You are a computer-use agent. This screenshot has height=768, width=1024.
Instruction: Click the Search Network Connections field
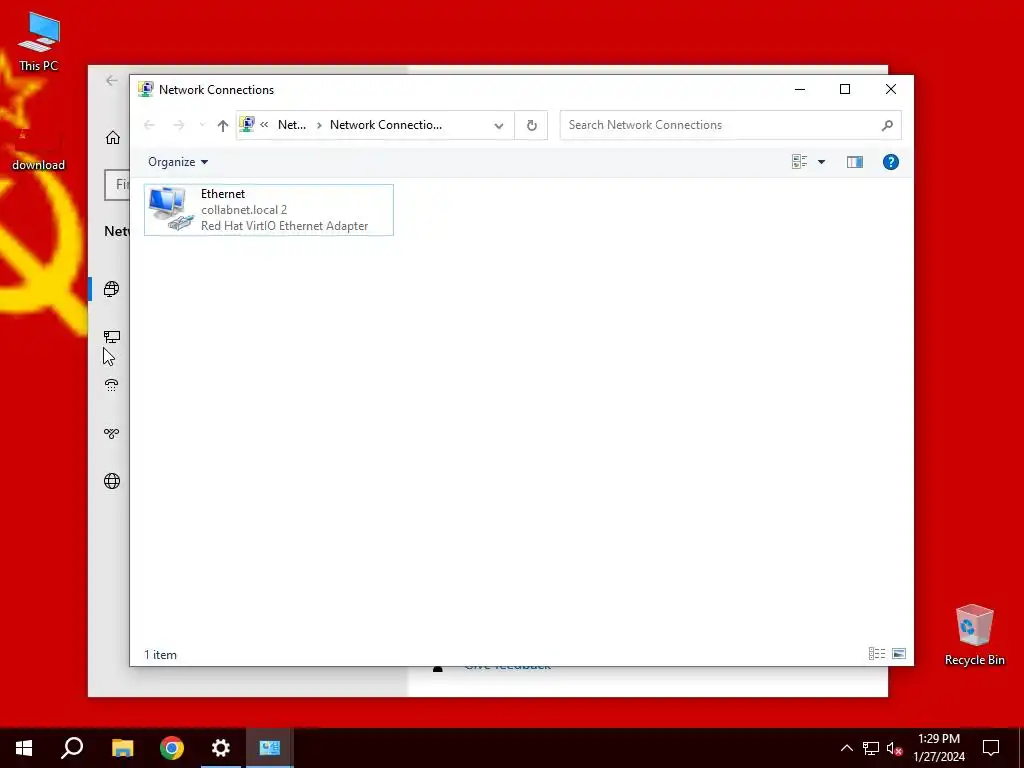click(730, 125)
